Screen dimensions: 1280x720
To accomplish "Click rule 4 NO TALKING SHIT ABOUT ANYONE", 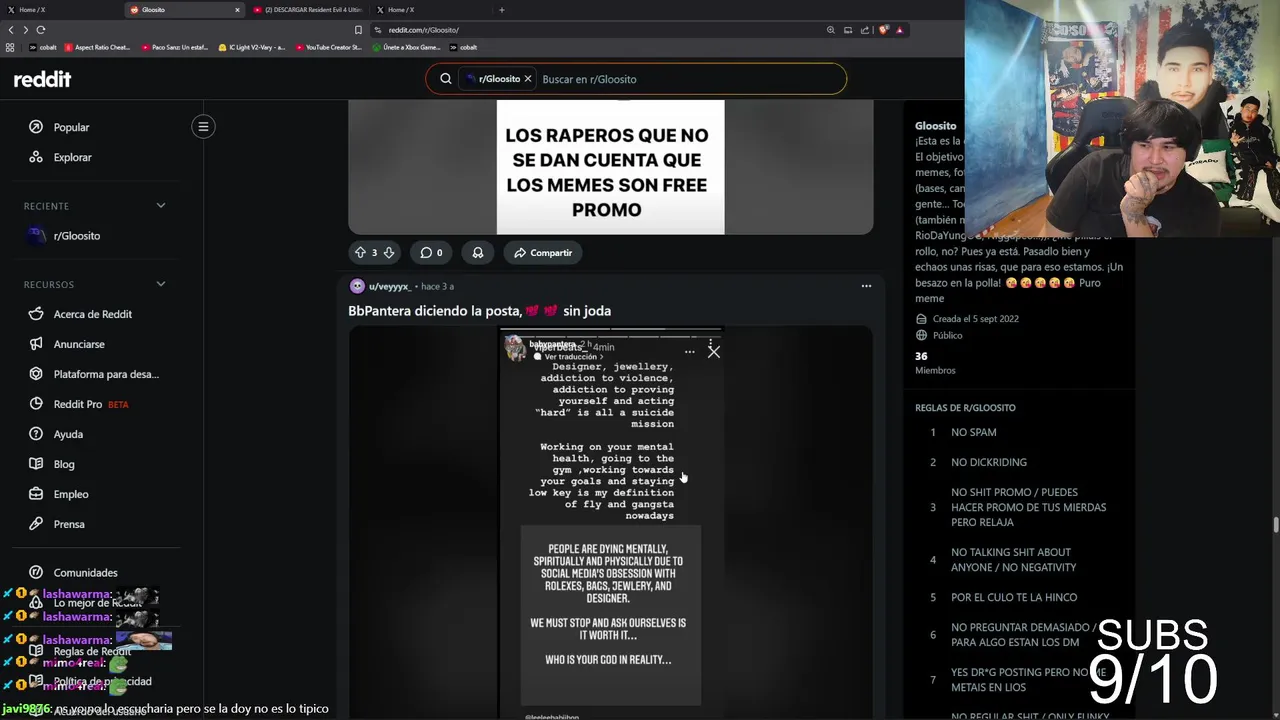I will (1013, 560).
